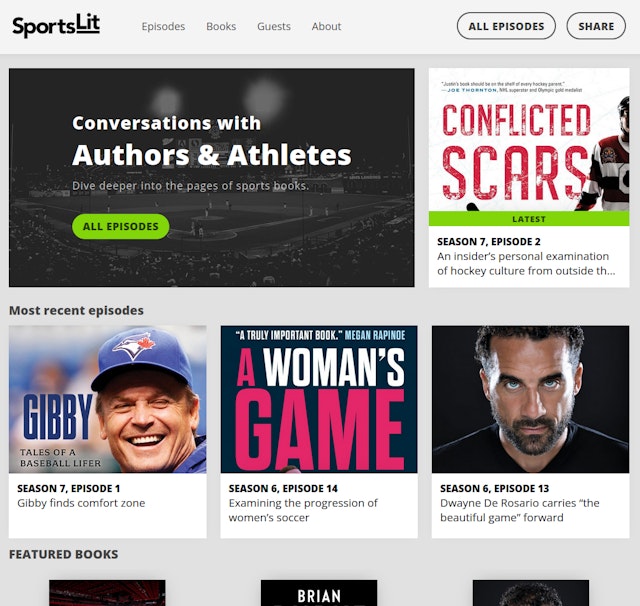
Task: Click the ALL EPISODES header button
Action: tap(506, 26)
